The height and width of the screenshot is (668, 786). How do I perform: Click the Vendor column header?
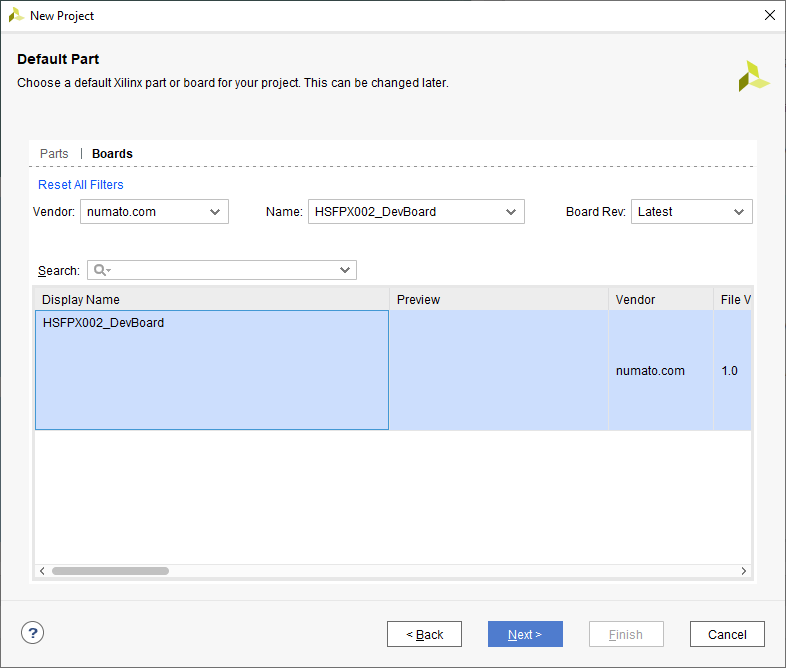click(x=660, y=299)
